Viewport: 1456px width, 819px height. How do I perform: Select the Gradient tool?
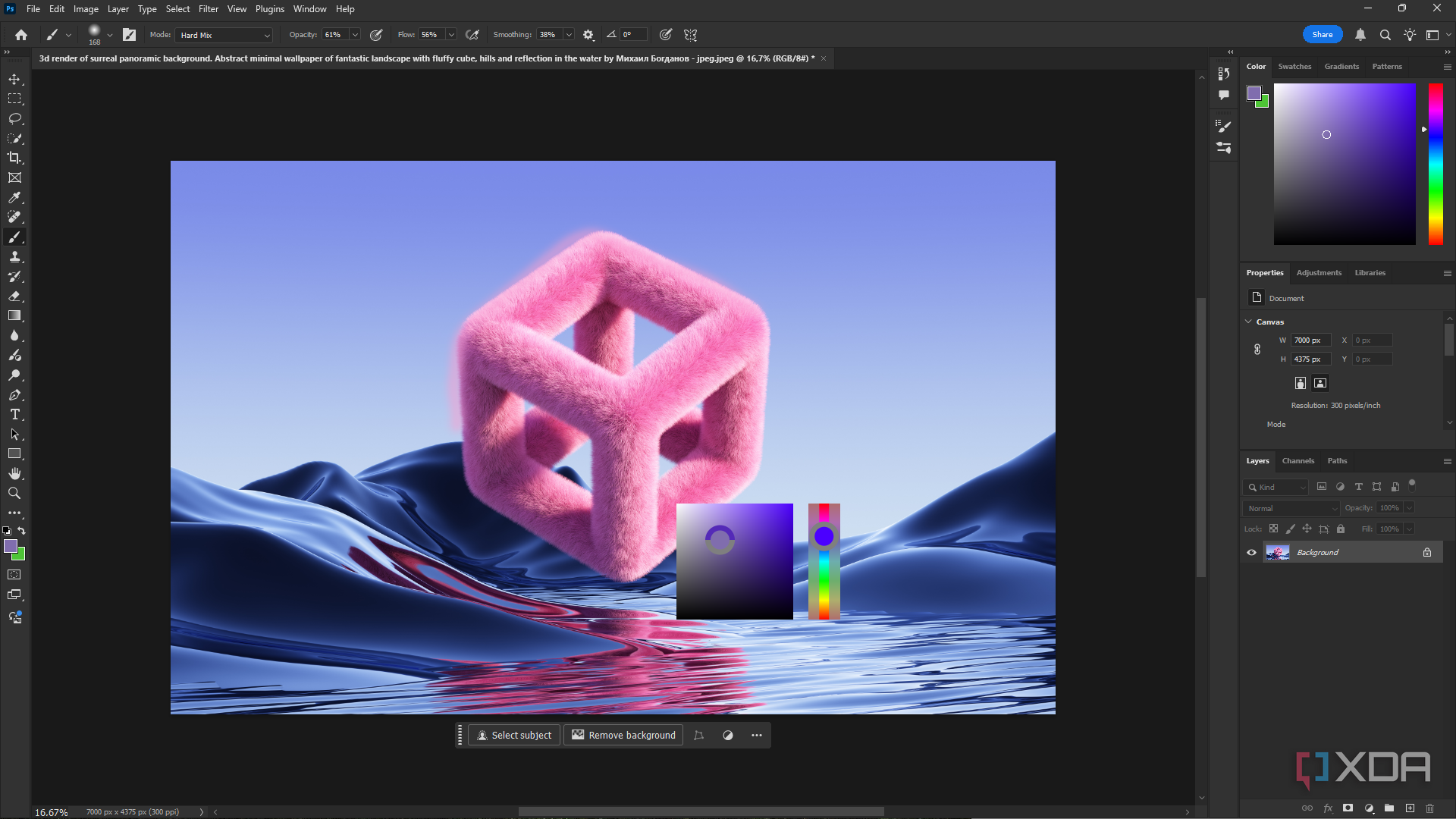coord(14,316)
